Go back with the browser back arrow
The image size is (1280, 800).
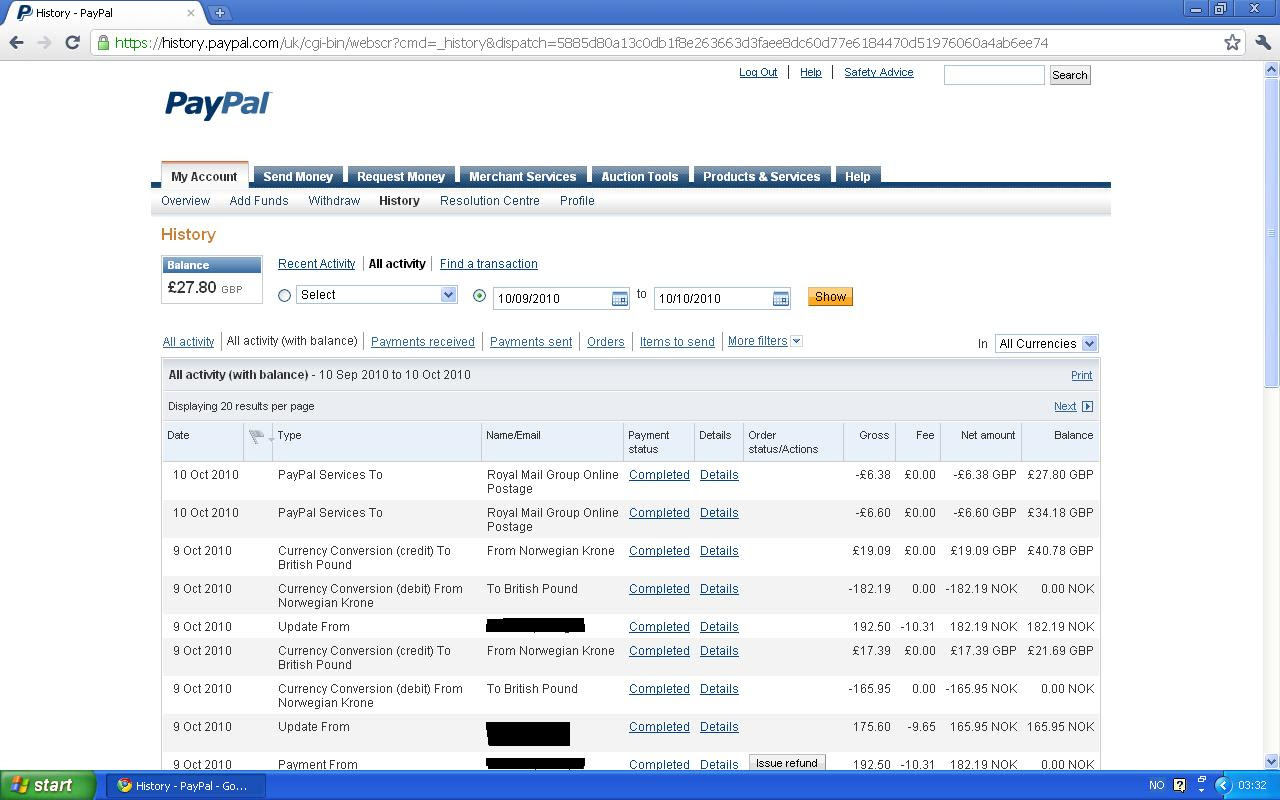tap(16, 43)
